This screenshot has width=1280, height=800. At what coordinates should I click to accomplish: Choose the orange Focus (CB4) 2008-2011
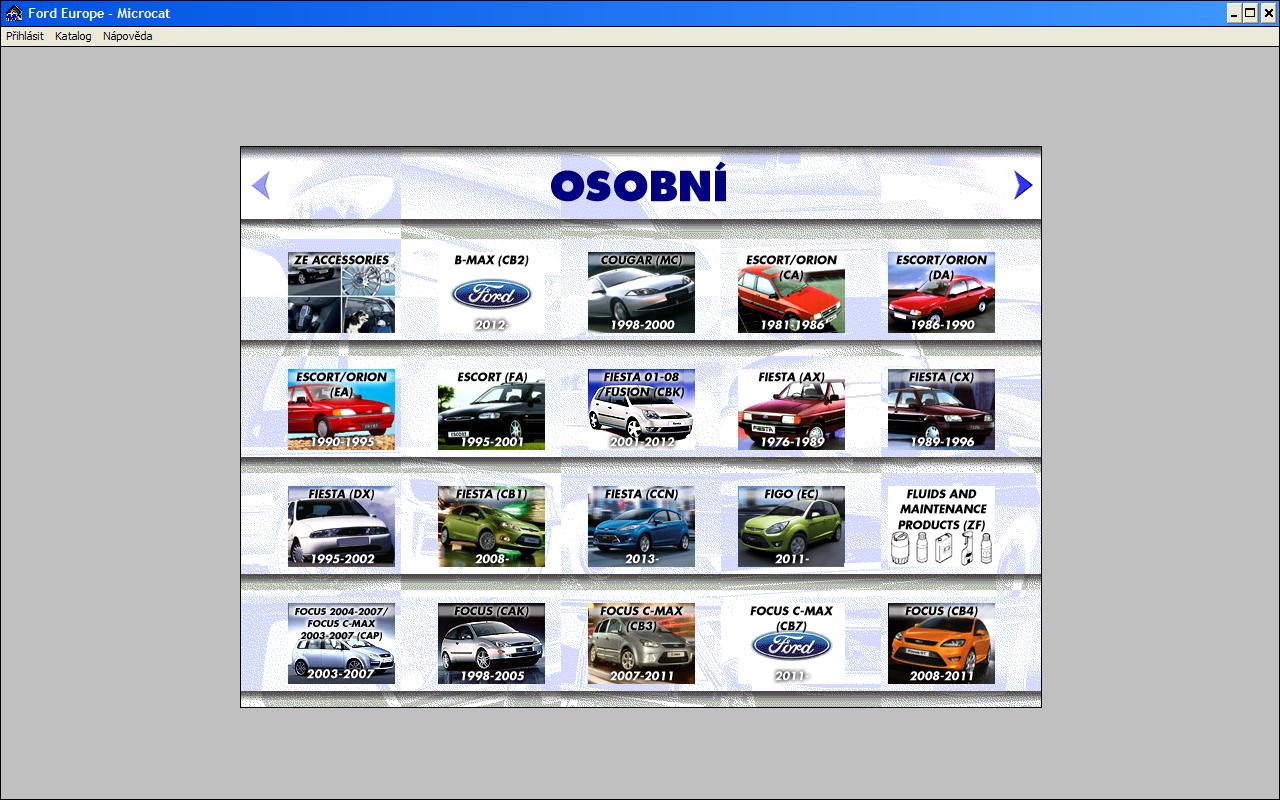[x=941, y=643]
